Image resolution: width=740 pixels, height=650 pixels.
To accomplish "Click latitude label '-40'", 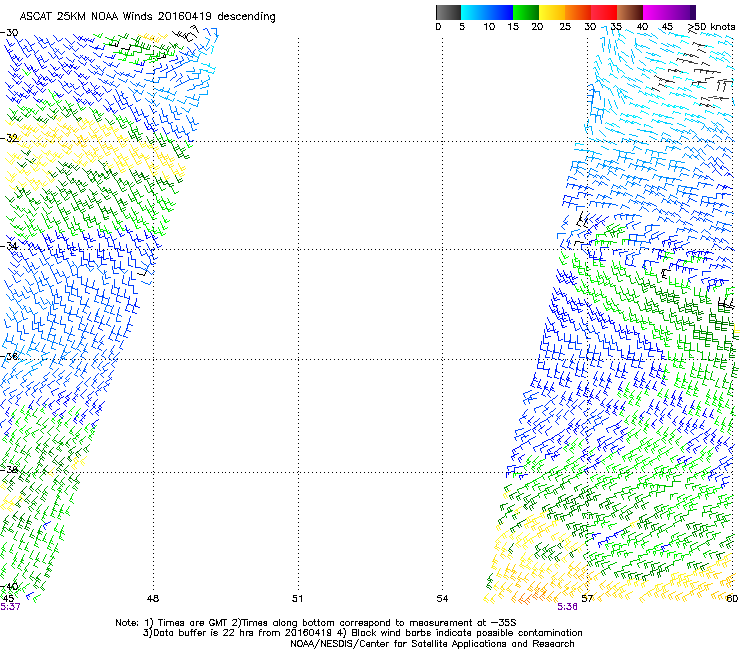I will click(9, 586).
